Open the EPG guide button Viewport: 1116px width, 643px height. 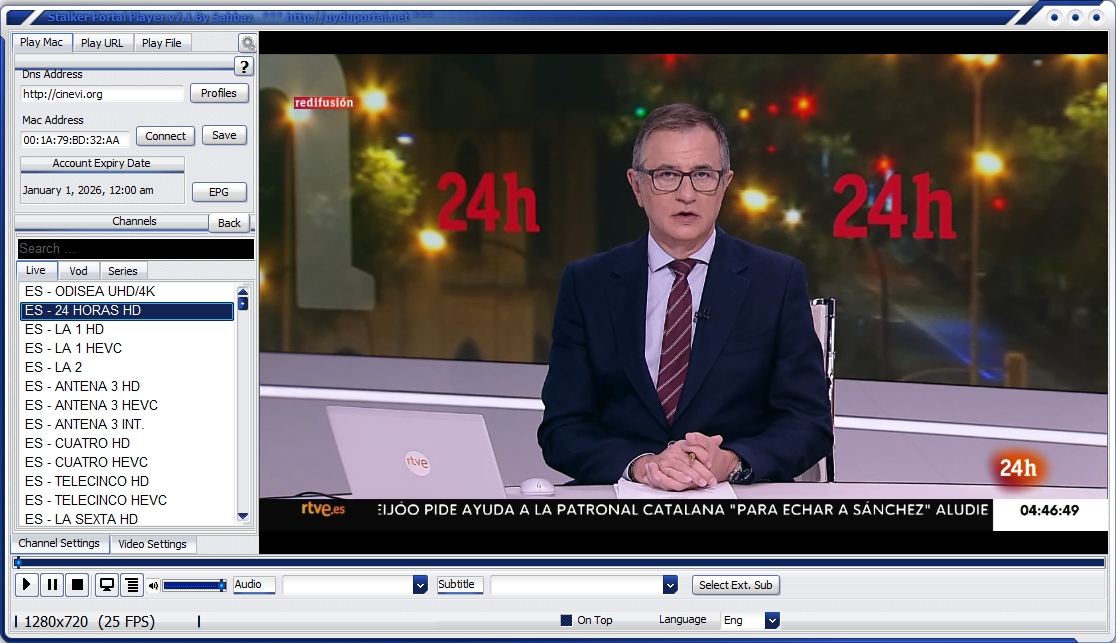coord(218,192)
